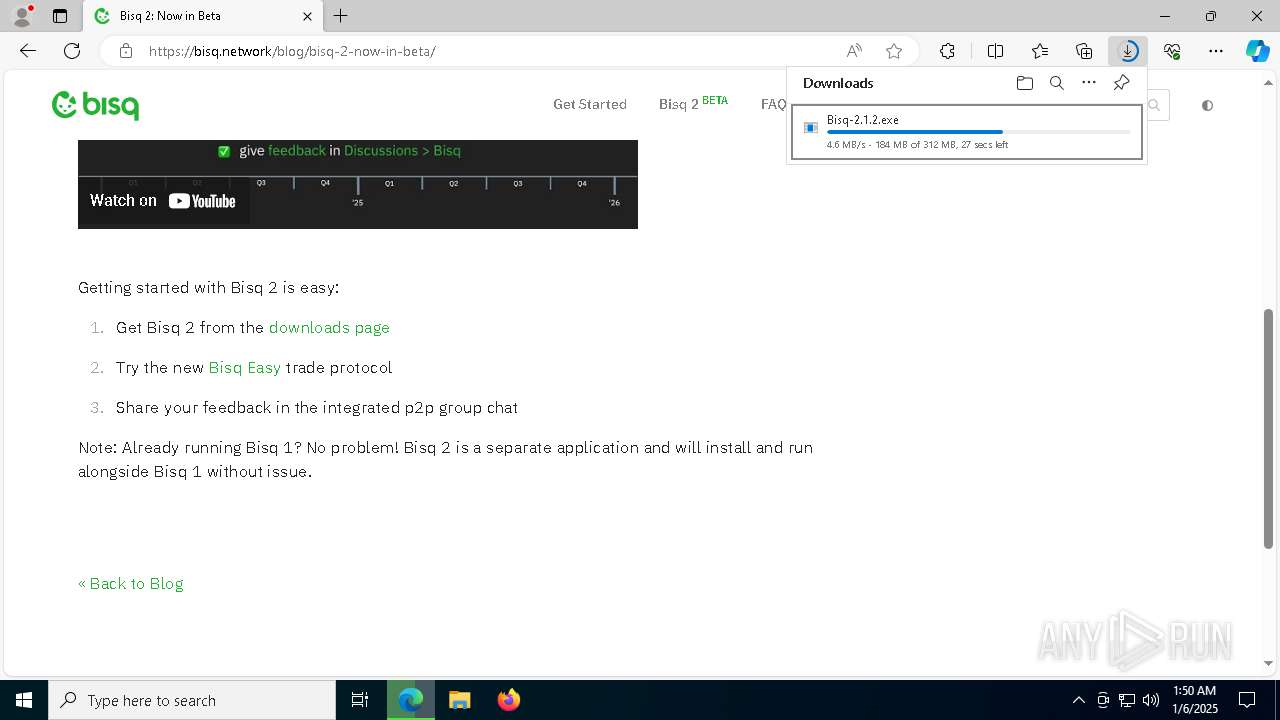Open the Get Started menu
This screenshot has height=720, width=1280.
coord(590,104)
